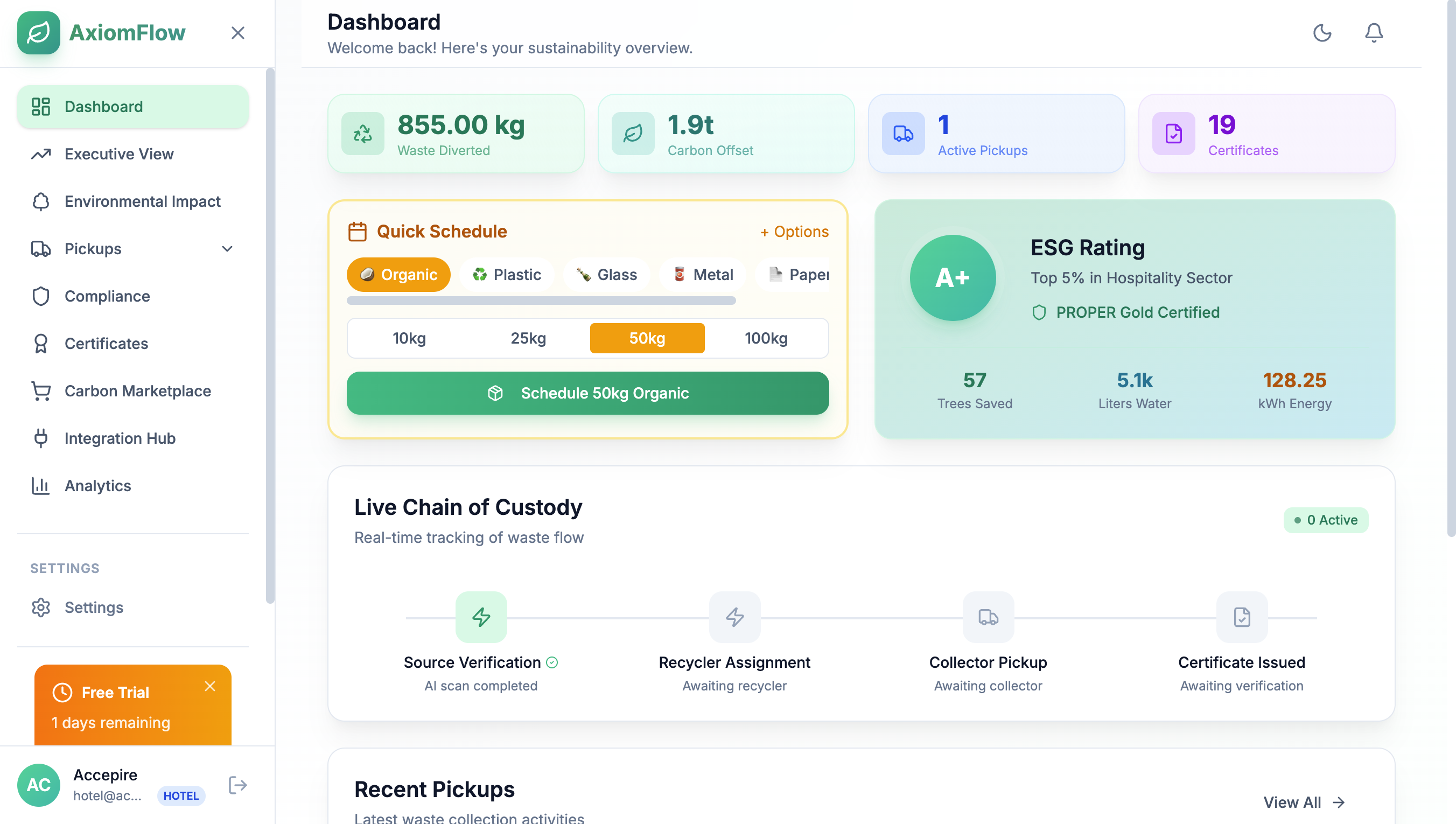The image size is (1456, 824).
Task: Dismiss the Free Trial banner
Action: [210, 687]
